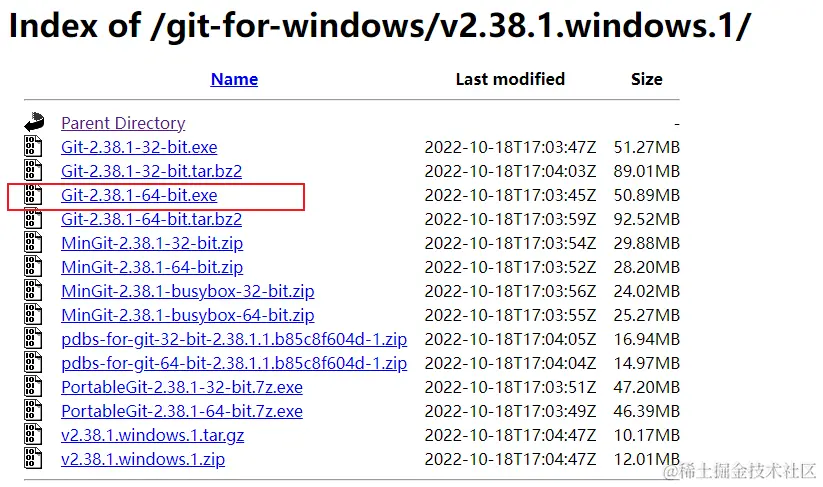This screenshot has height=487, width=823.
Task: Click the file icon beside pdbs-for-git-64-bit zip
Action: point(33,363)
